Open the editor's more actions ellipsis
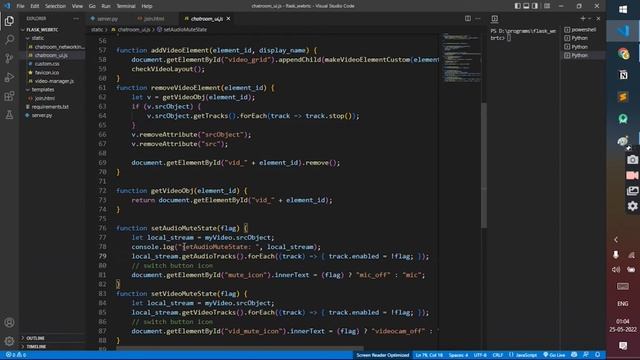 (478, 18)
